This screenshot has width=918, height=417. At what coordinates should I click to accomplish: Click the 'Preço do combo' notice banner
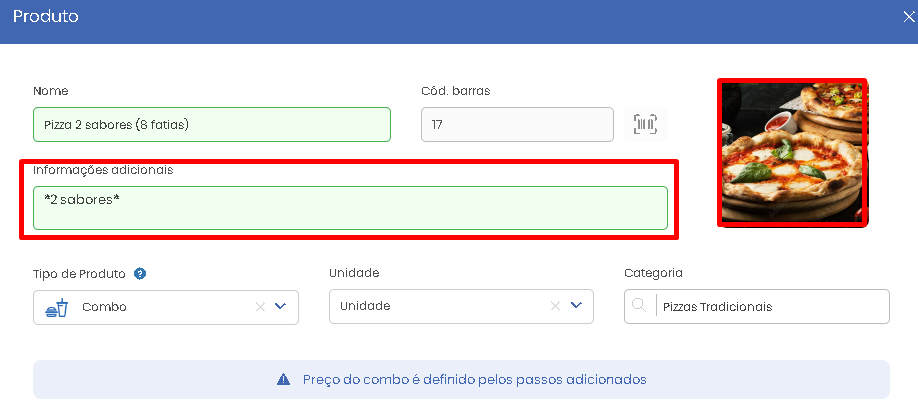(x=461, y=380)
